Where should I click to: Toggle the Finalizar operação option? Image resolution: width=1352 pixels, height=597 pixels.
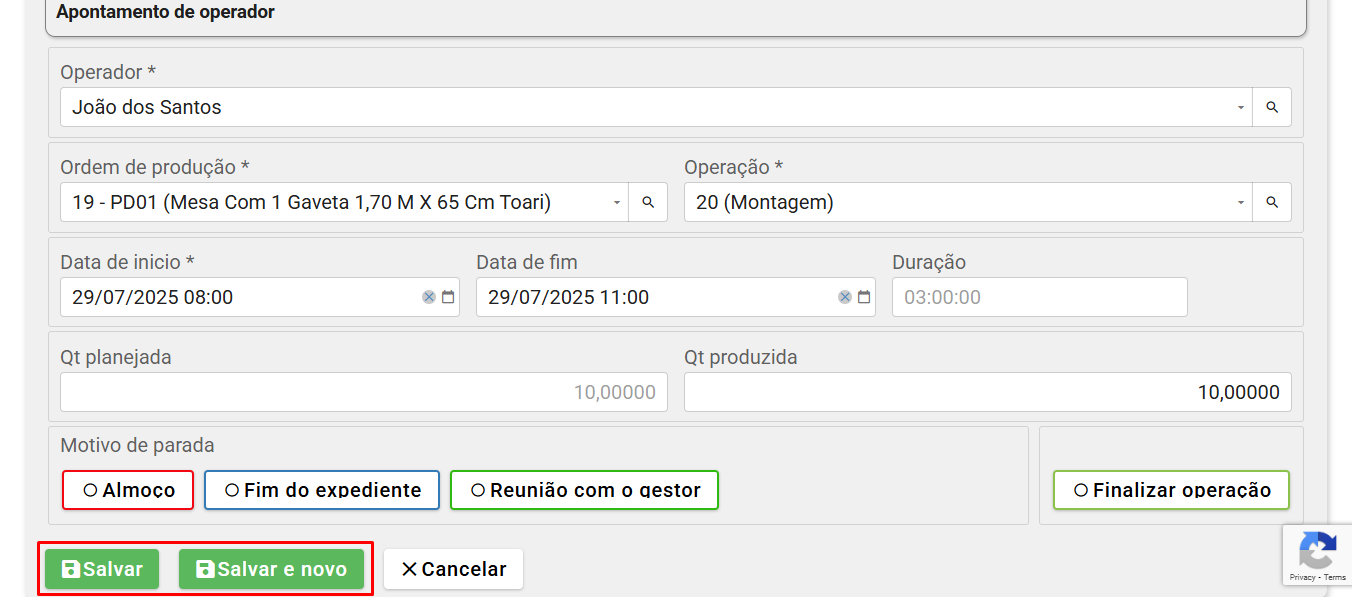pos(1171,490)
